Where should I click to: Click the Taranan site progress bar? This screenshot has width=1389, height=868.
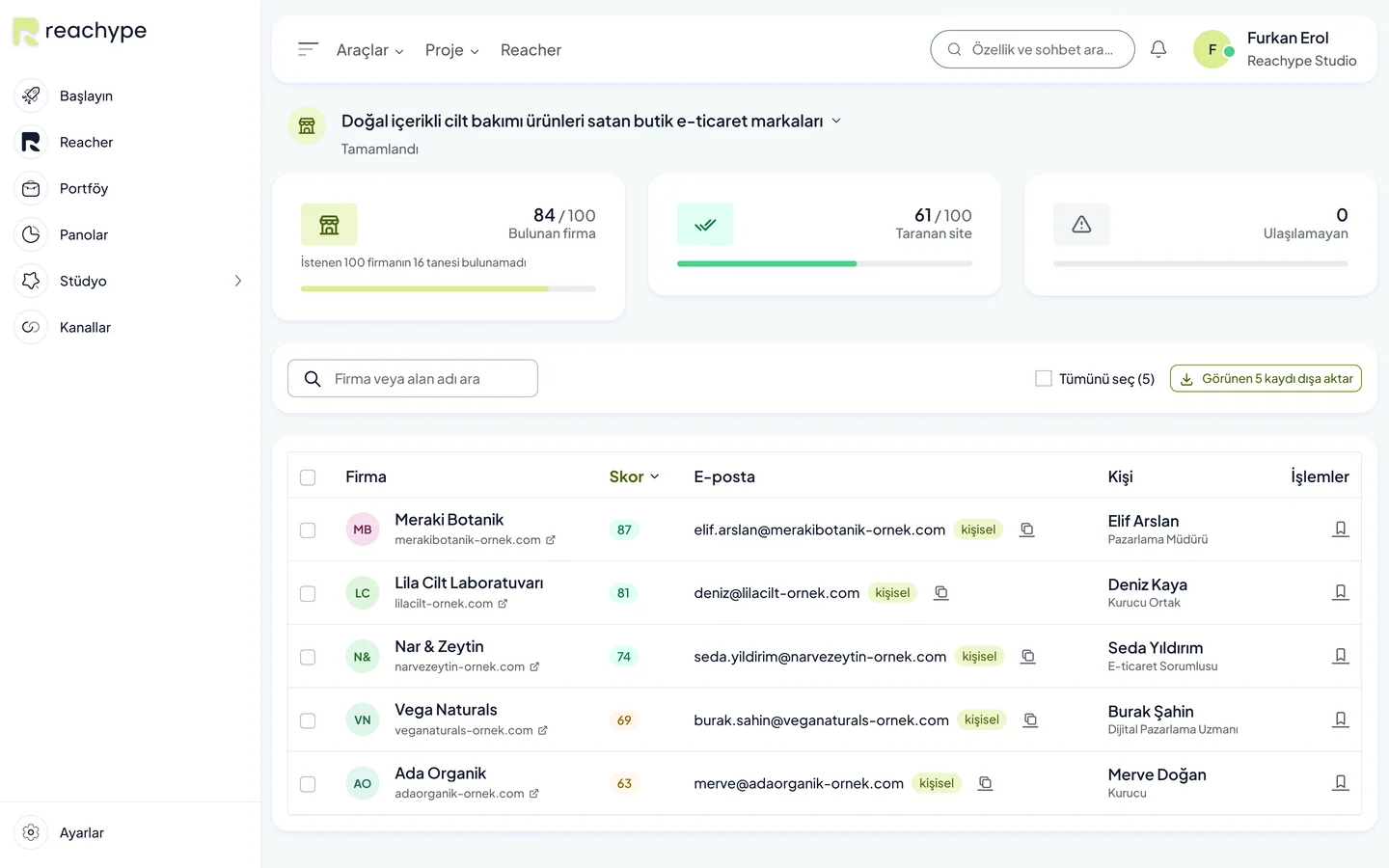825,263
